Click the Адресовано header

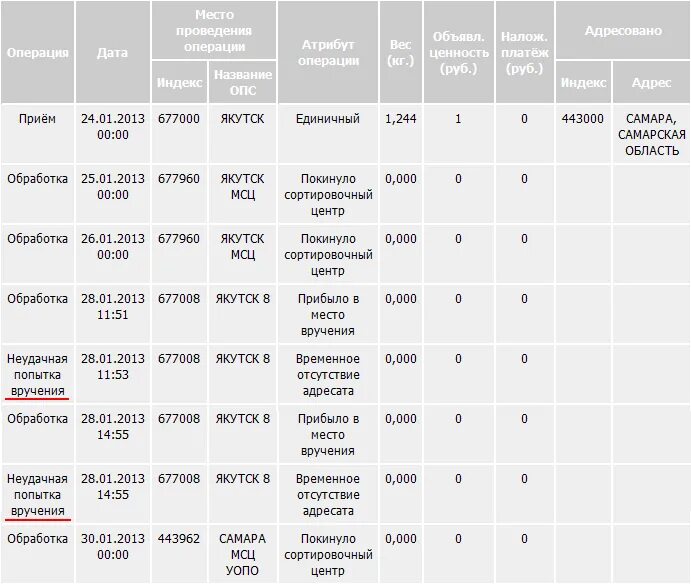(x=623, y=30)
